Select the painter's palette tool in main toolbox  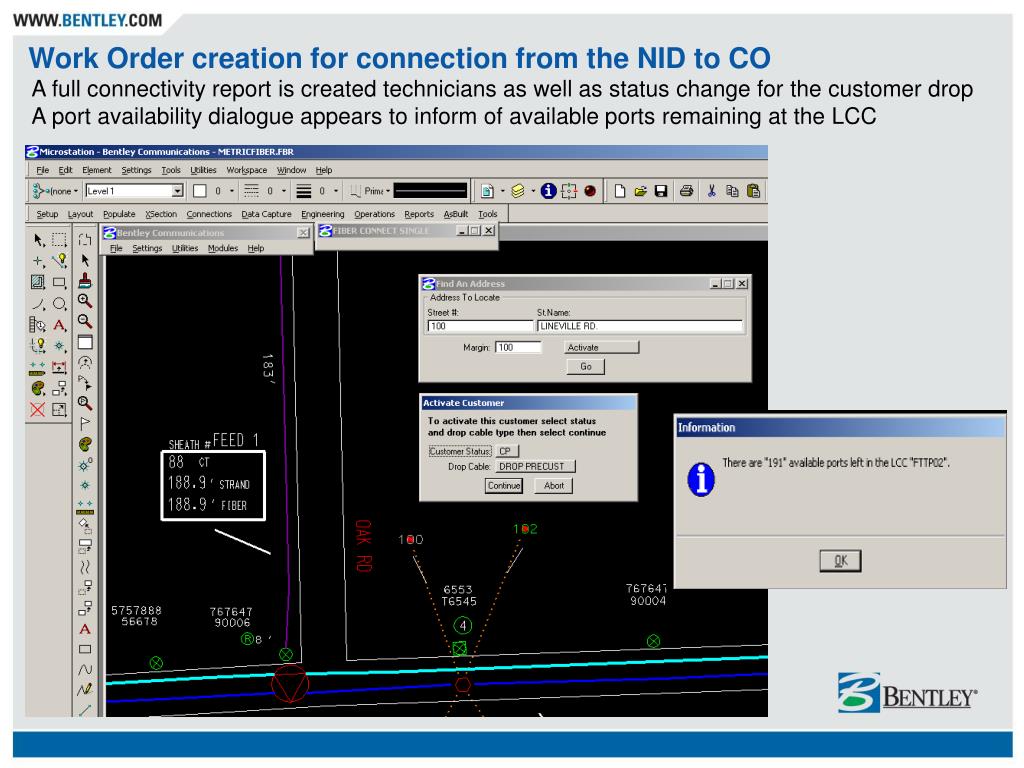[38, 389]
